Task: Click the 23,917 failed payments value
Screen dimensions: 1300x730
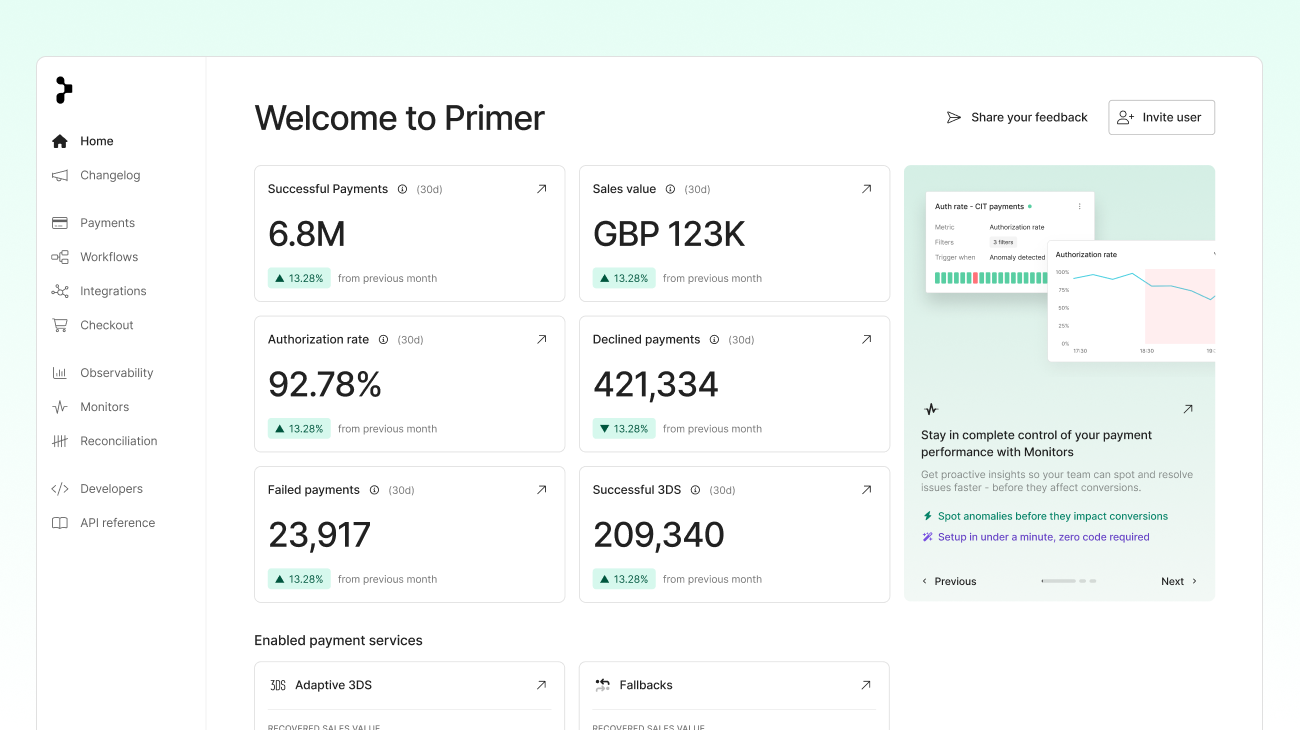Action: coord(319,535)
